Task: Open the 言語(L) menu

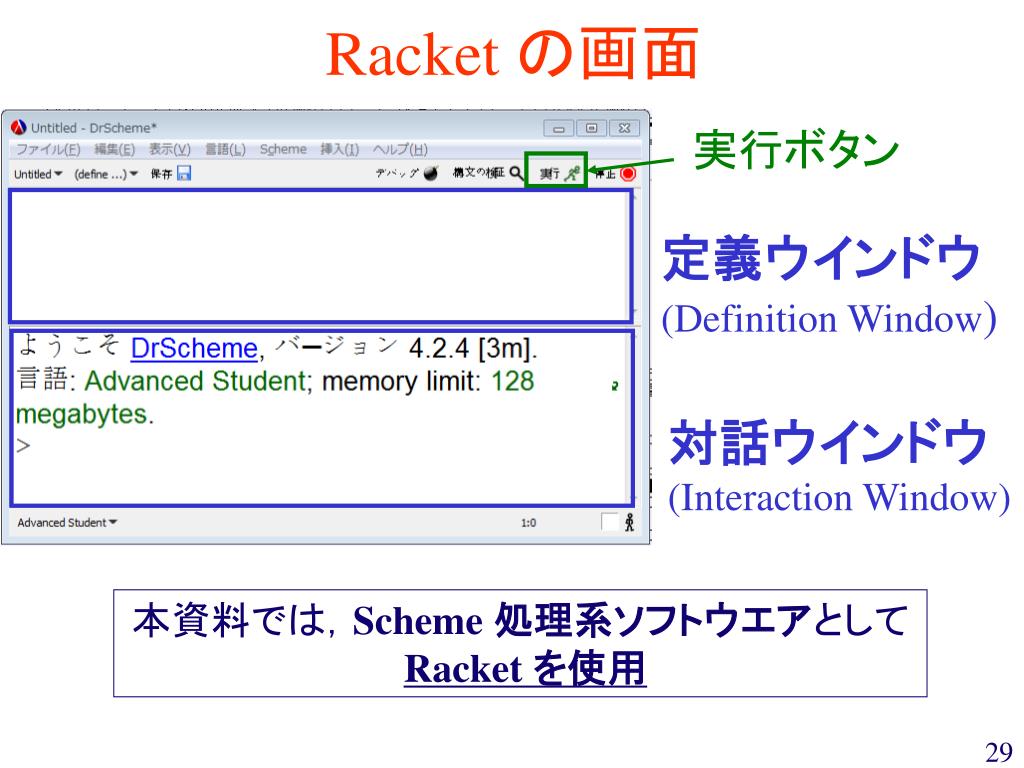Action: point(225,150)
